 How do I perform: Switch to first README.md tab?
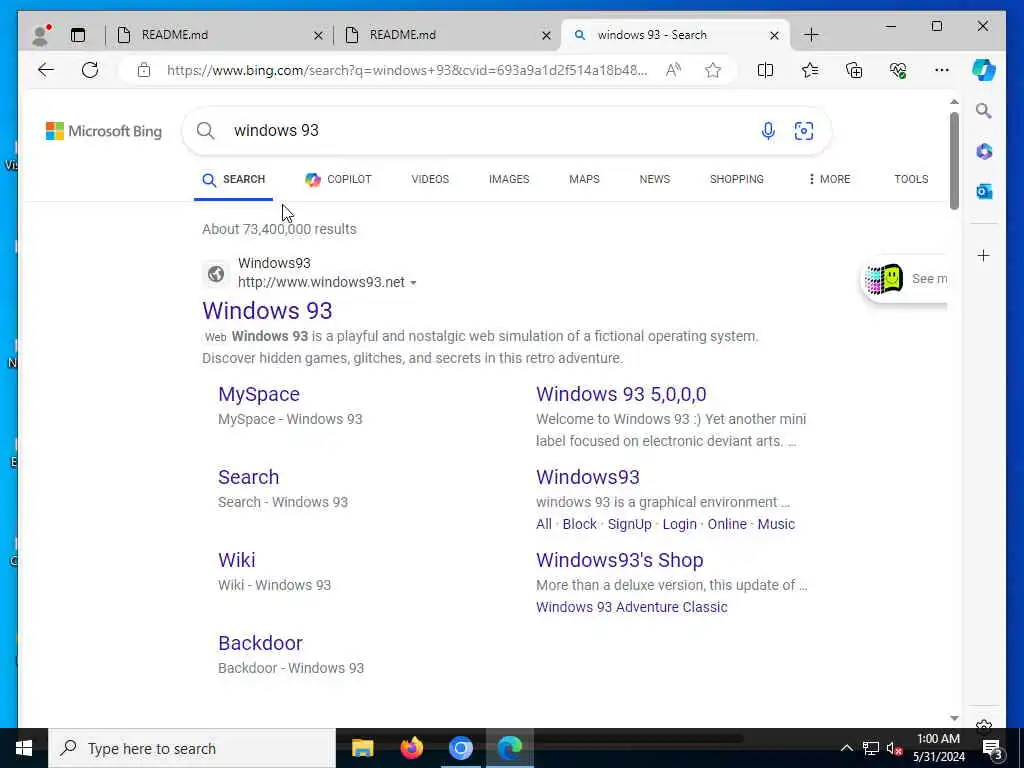click(x=219, y=35)
